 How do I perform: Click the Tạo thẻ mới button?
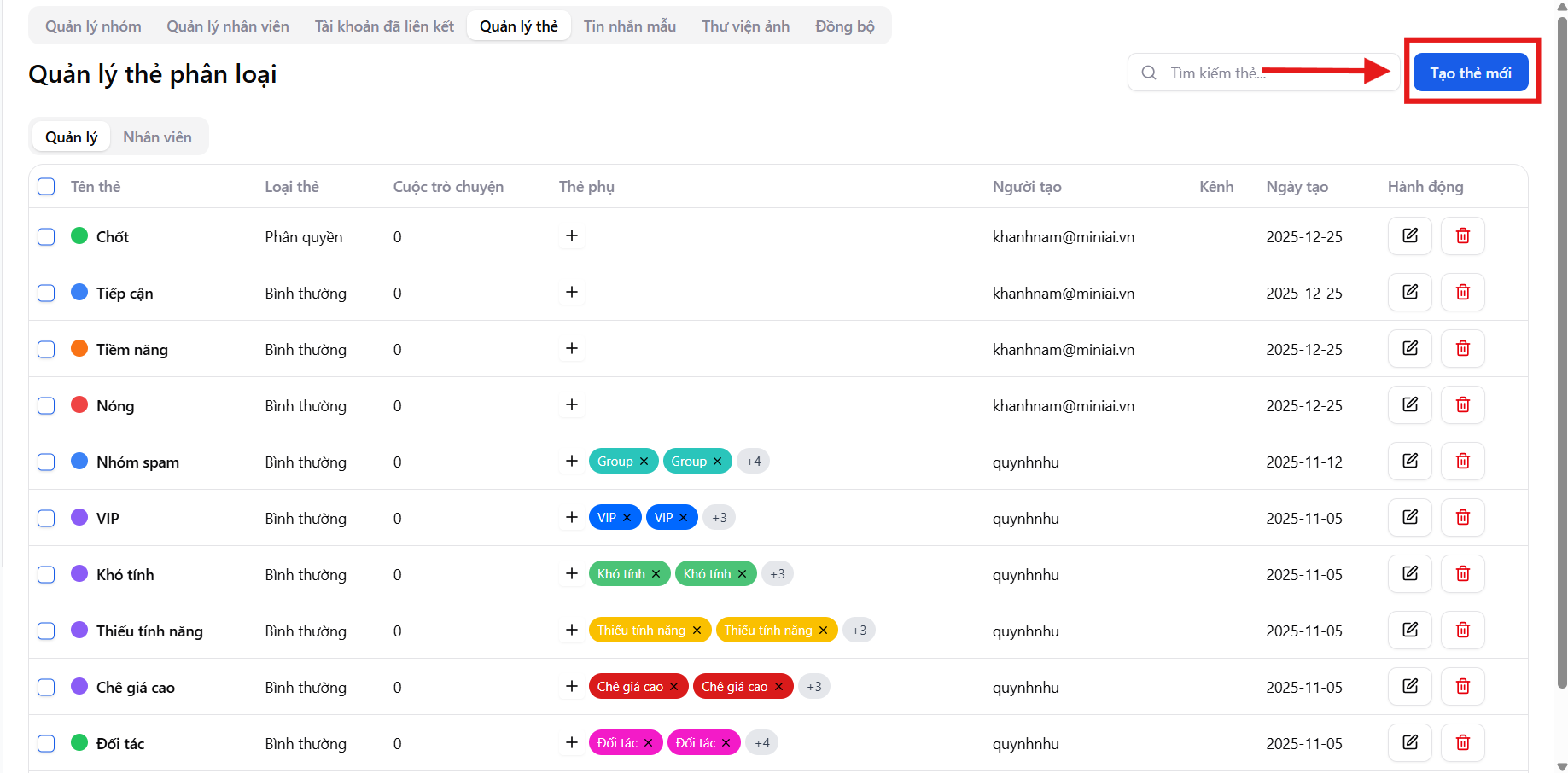[1470, 73]
